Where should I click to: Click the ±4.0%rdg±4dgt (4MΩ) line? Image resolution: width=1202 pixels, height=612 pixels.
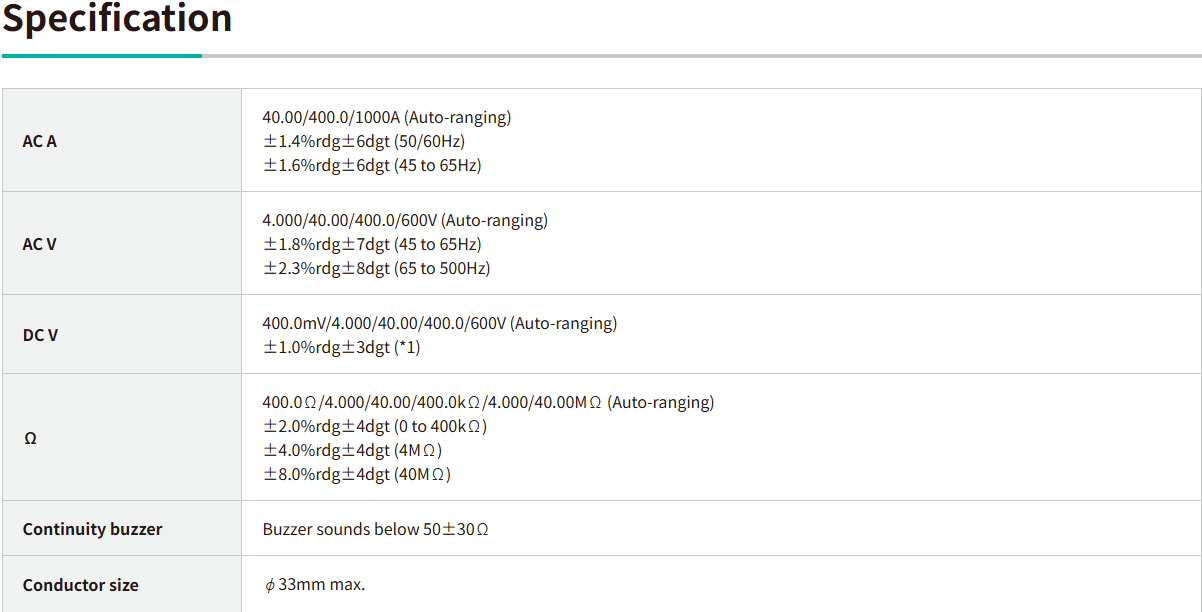(x=352, y=450)
